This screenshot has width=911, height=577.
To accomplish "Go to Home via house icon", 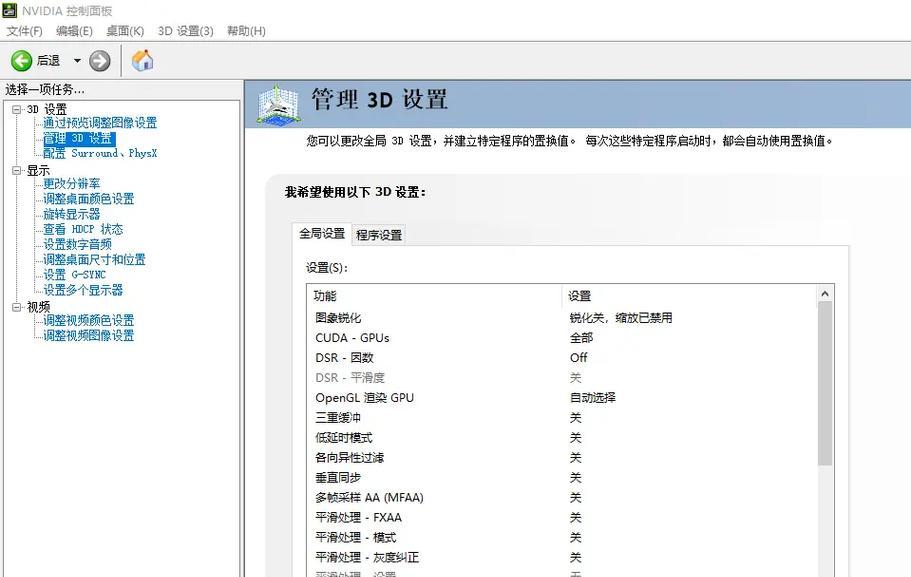I will click(142, 60).
